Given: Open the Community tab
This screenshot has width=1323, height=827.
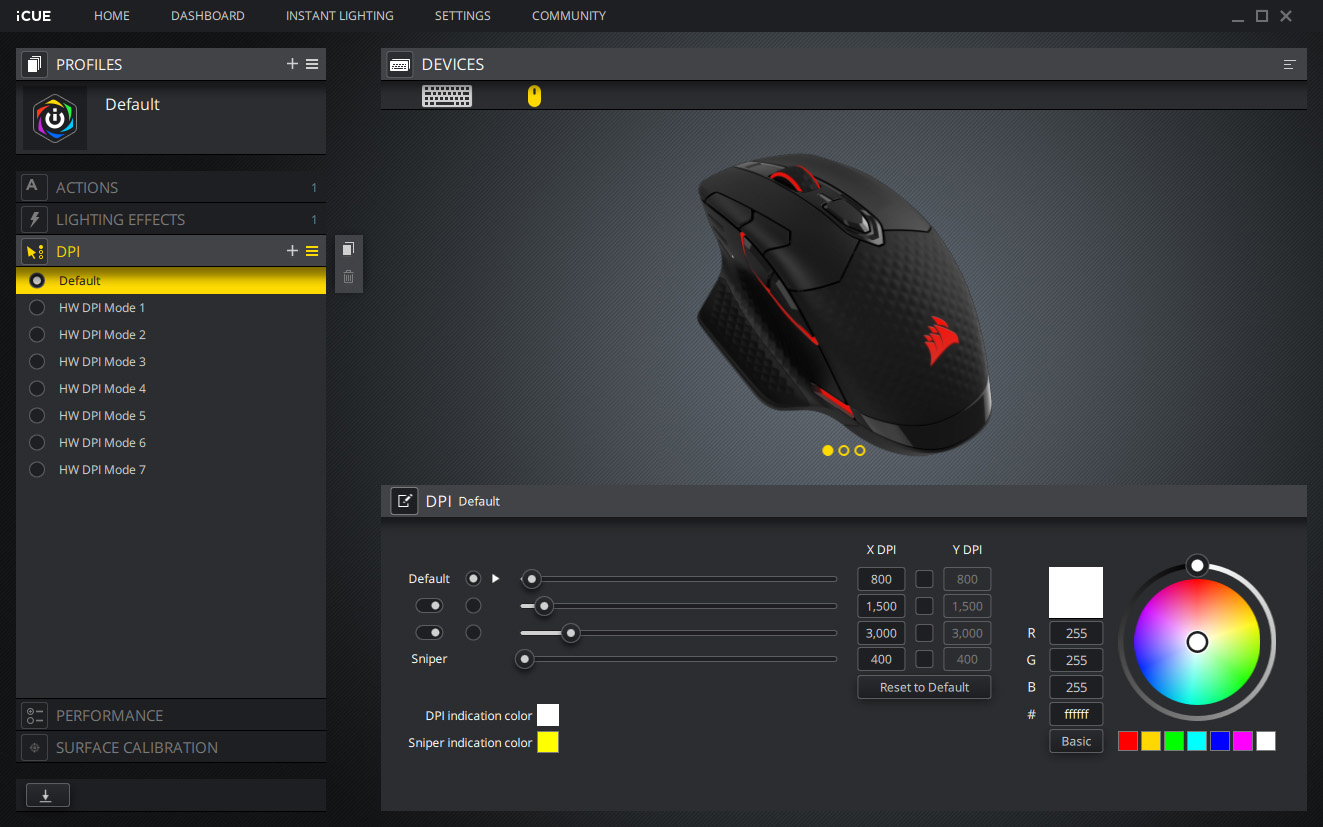Looking at the screenshot, I should coord(569,16).
